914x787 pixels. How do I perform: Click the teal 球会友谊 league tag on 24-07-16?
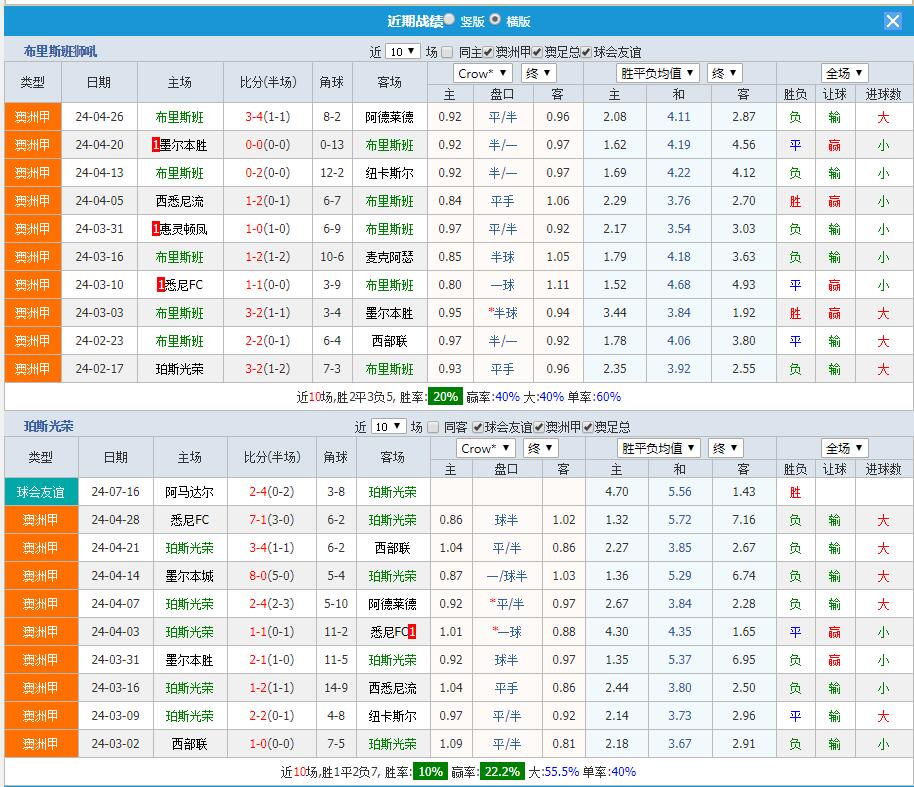point(40,492)
